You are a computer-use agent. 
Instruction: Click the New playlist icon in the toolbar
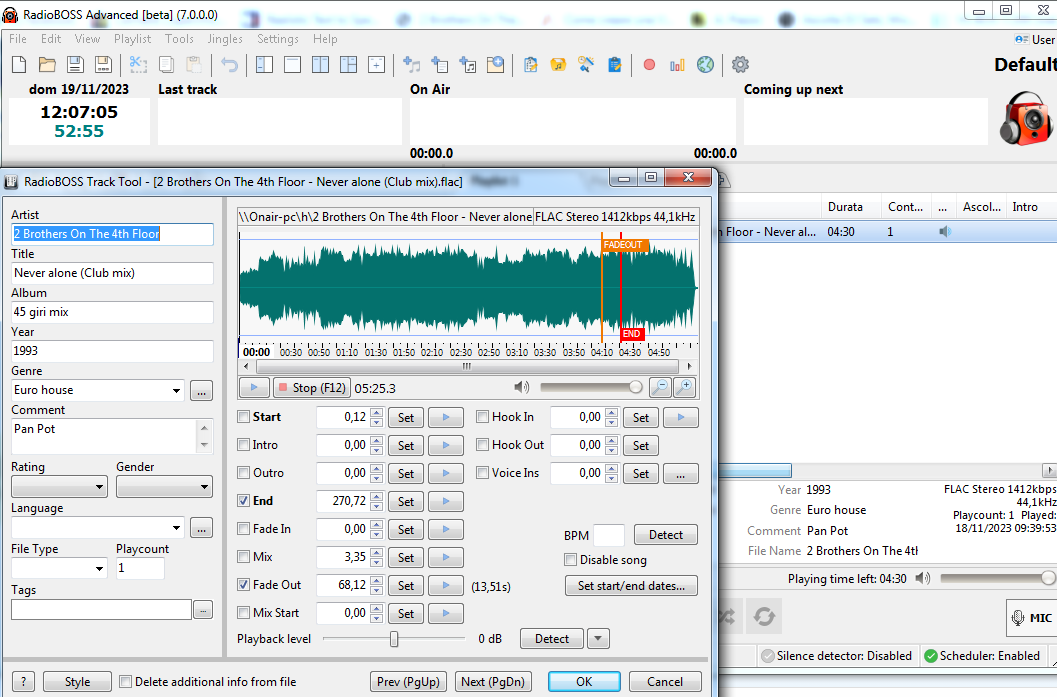(19, 65)
